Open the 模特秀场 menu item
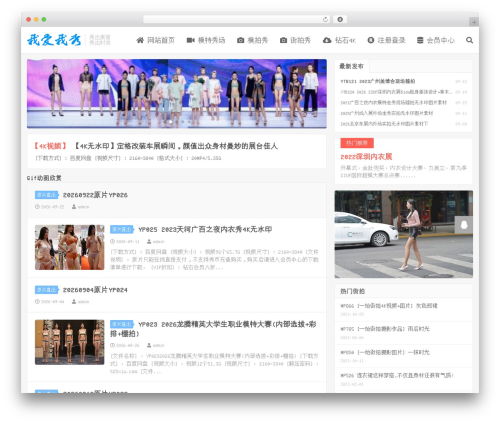This screenshot has height=423, width=500. click(x=206, y=40)
